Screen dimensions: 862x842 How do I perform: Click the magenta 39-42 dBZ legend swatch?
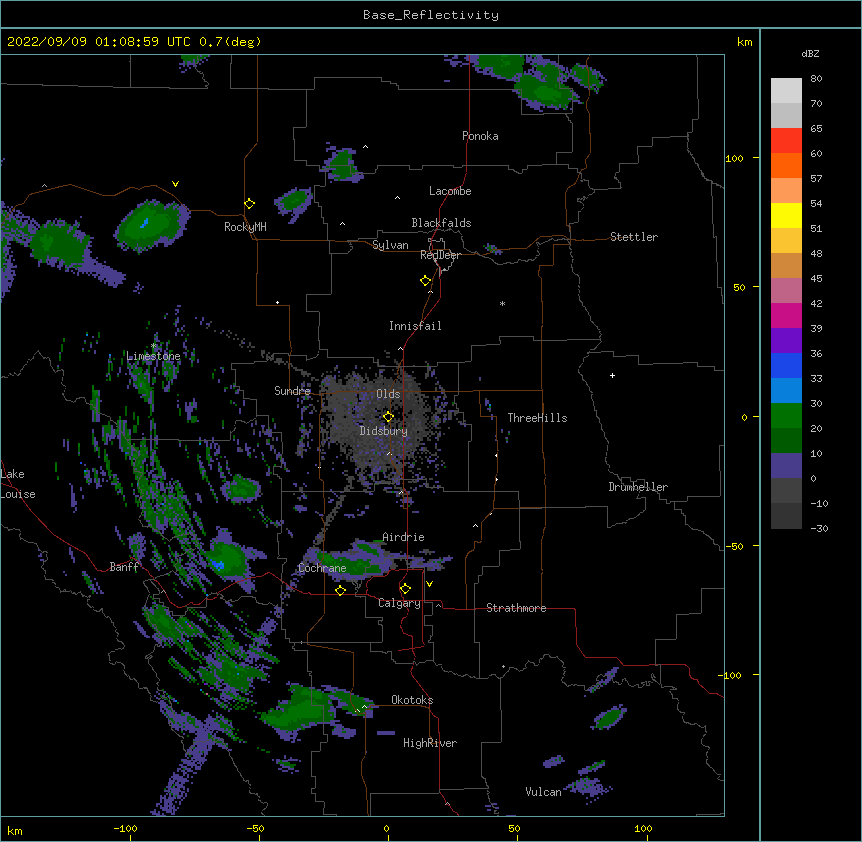786,315
